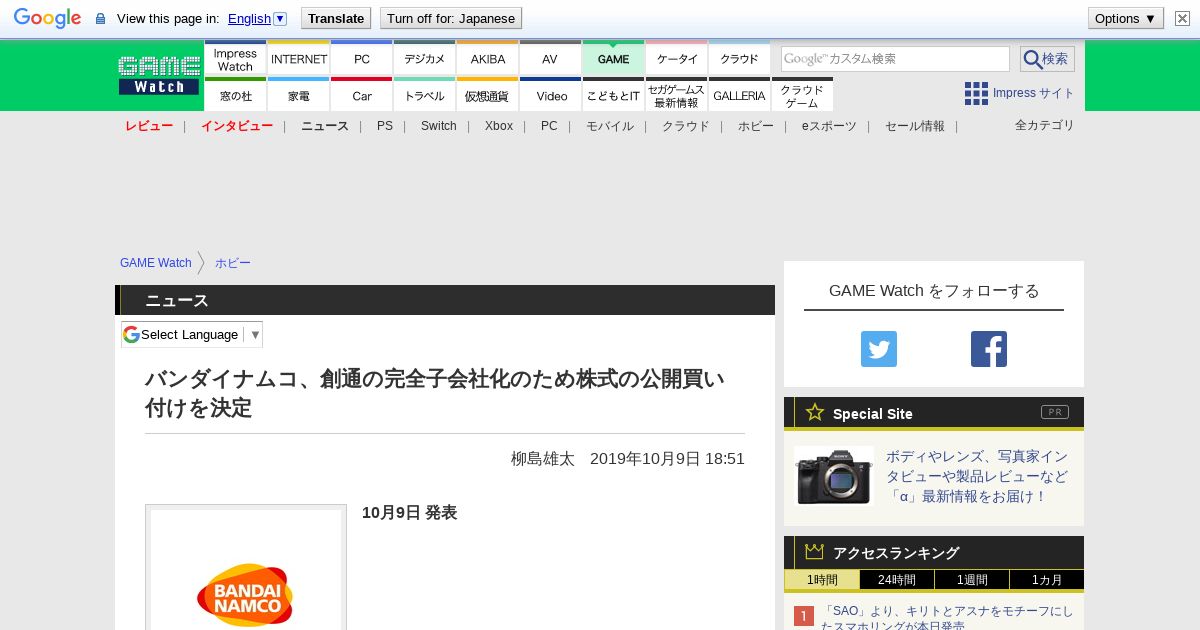This screenshot has width=1200, height=630.
Task: Go to the レビュー category
Action: tap(149, 126)
